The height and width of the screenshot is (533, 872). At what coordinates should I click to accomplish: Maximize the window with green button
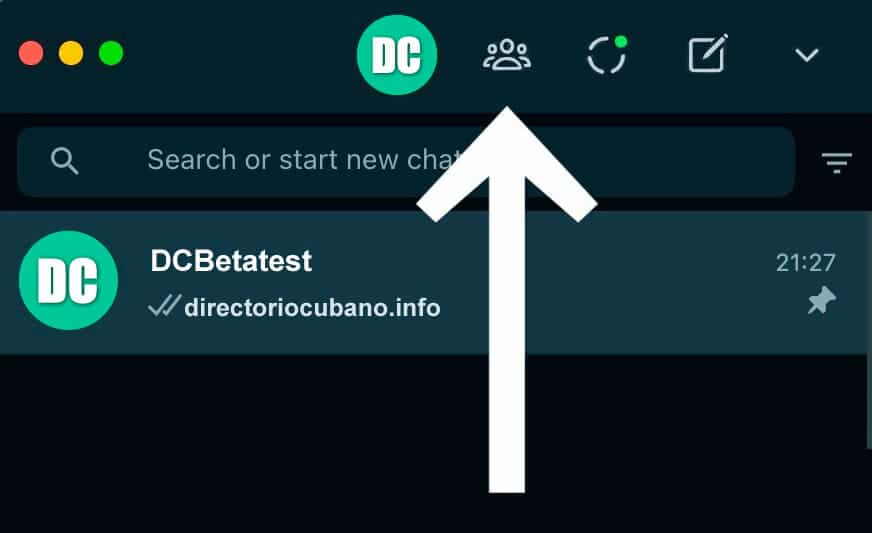(x=111, y=53)
